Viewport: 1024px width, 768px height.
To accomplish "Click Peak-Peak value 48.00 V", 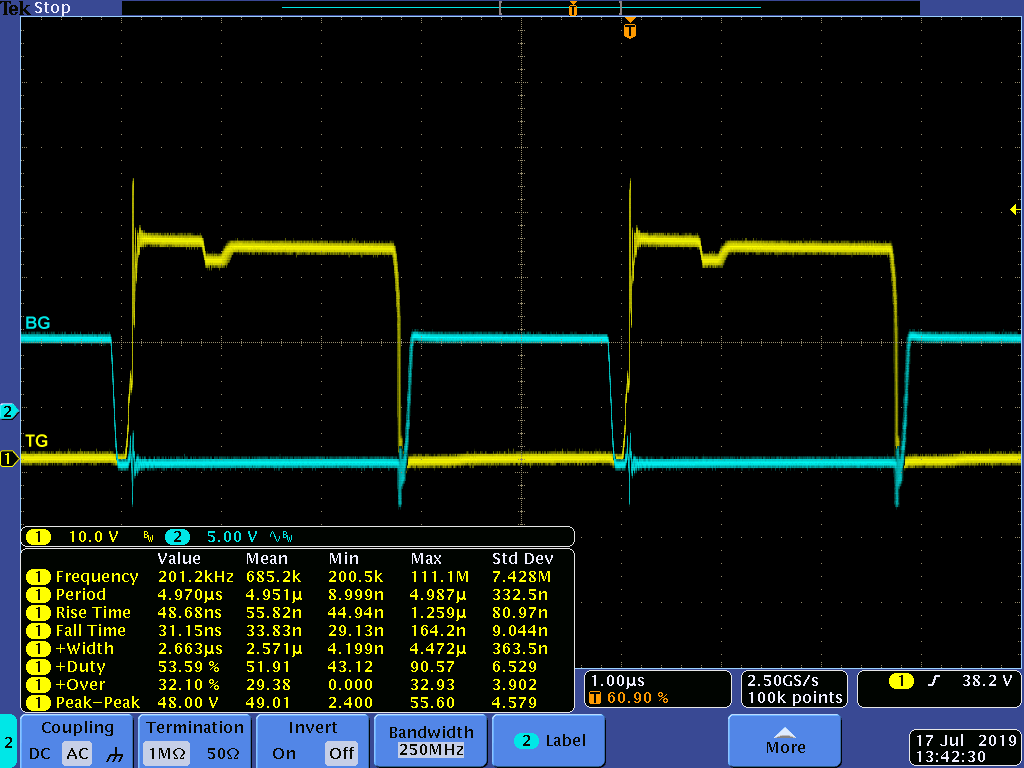I will point(188,703).
